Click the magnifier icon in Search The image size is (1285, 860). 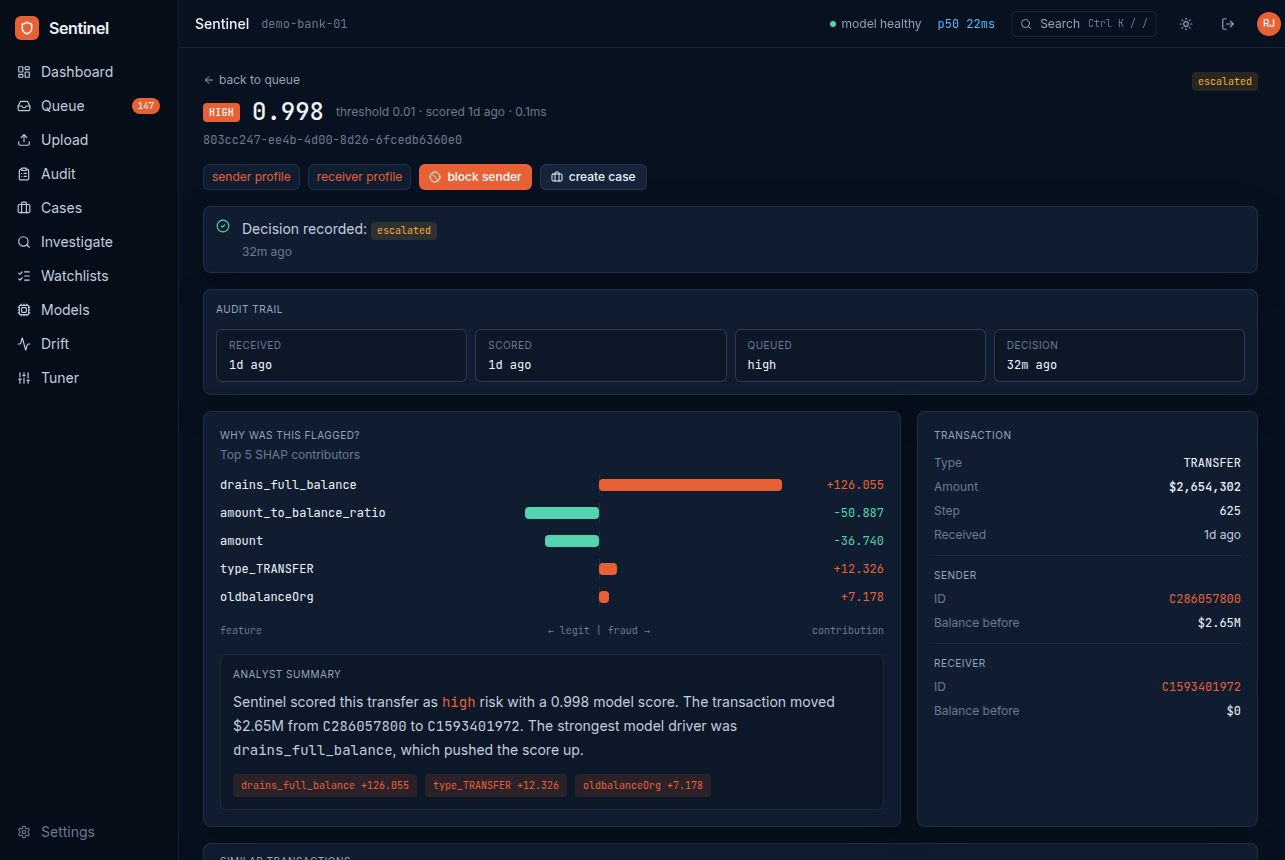coord(1026,24)
